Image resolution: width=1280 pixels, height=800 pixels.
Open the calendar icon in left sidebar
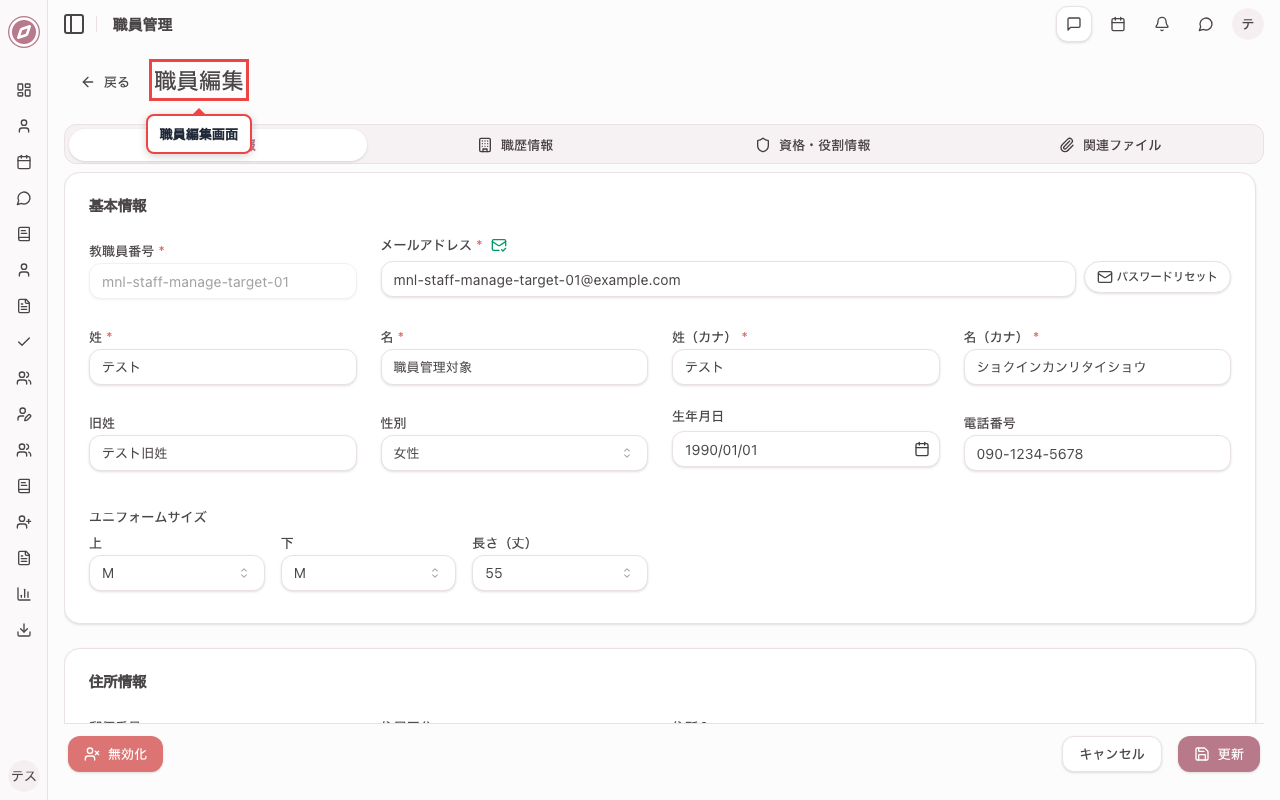coord(24,162)
